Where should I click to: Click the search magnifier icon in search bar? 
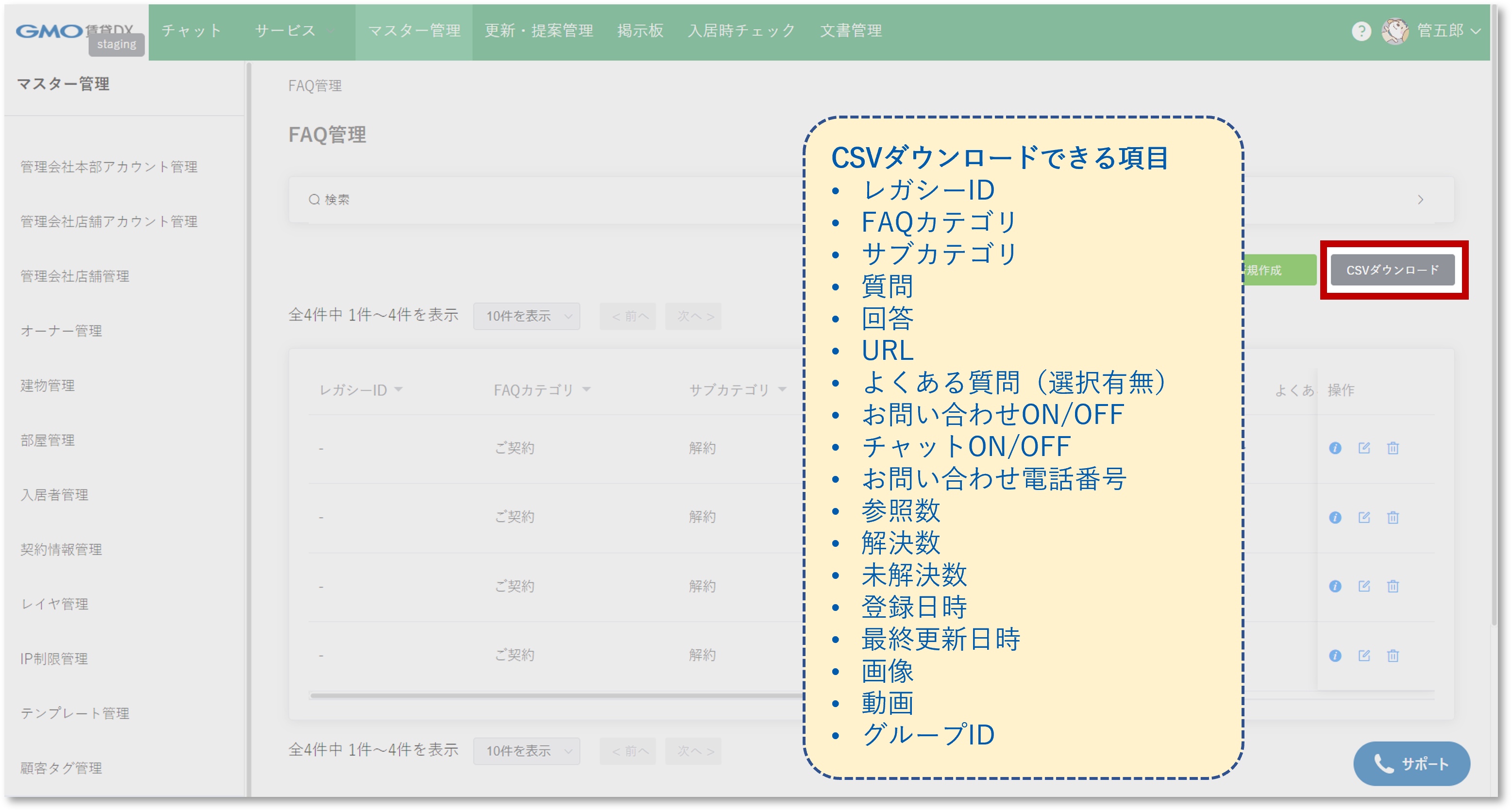[x=314, y=199]
